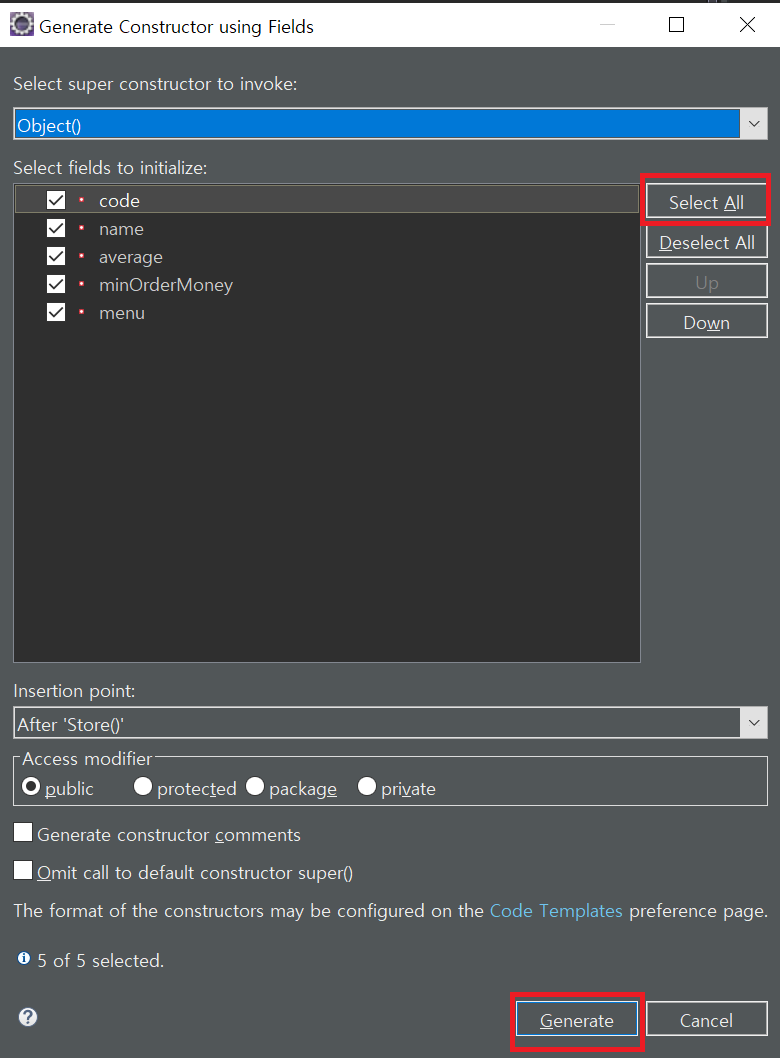
Task: Uncheck the name field checkbox
Action: coord(56,229)
